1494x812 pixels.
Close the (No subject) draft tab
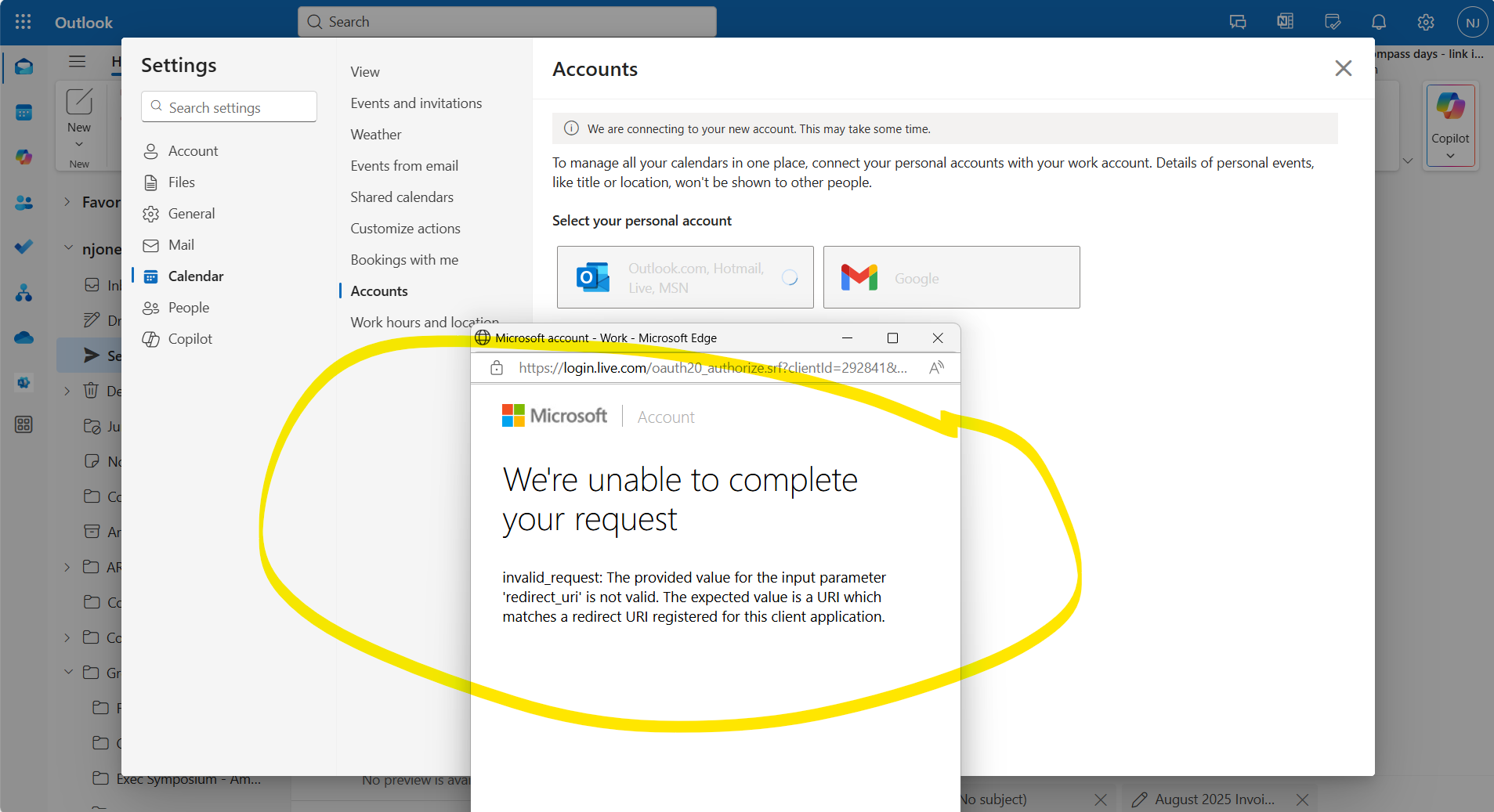point(1101,799)
